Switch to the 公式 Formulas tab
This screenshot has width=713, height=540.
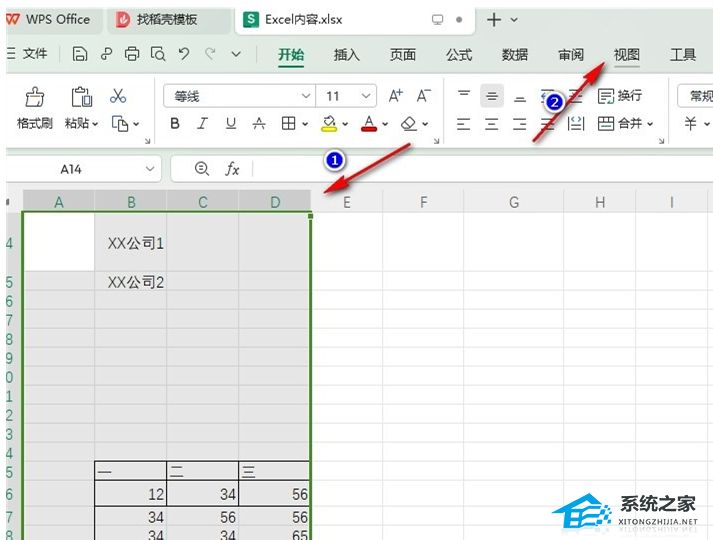(459, 55)
